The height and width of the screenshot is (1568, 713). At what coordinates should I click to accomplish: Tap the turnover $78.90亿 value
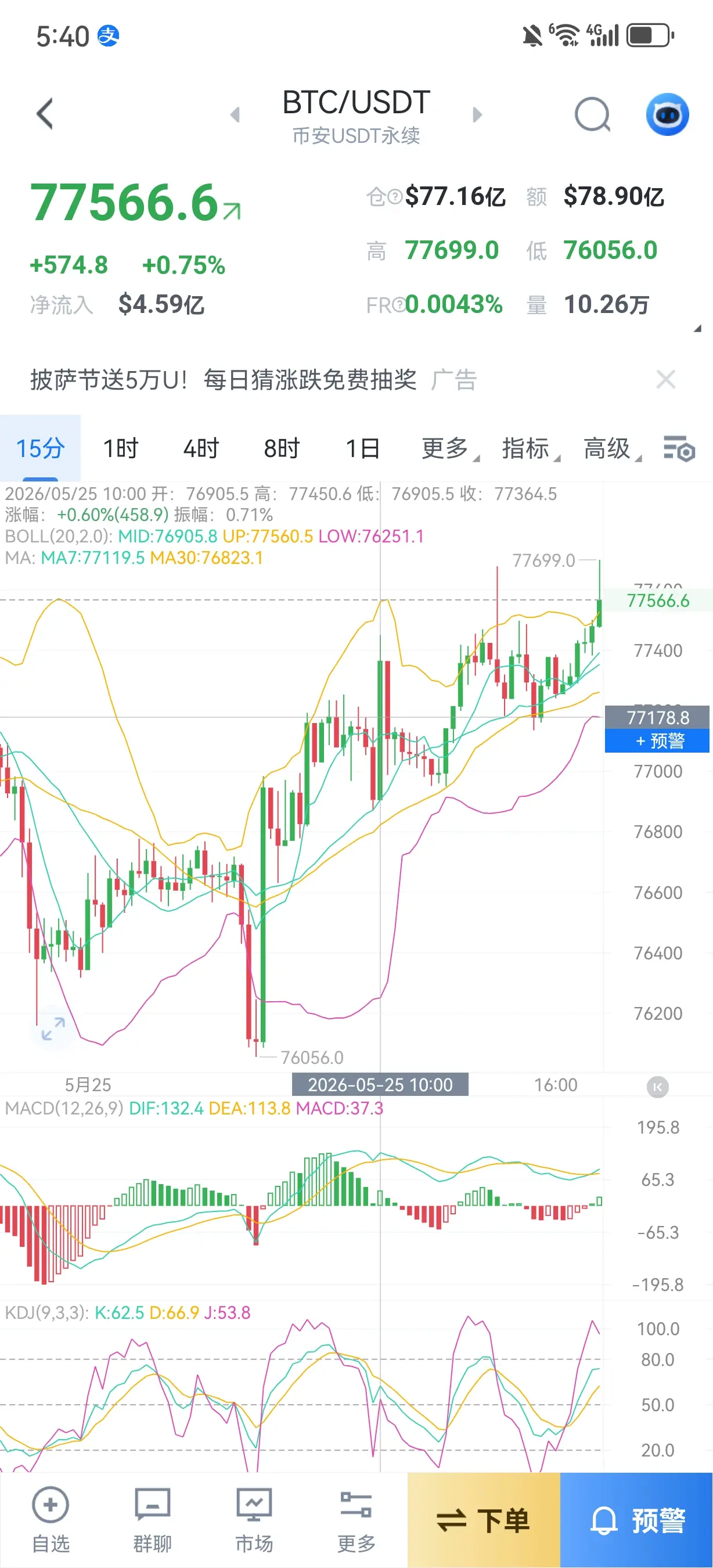point(613,197)
